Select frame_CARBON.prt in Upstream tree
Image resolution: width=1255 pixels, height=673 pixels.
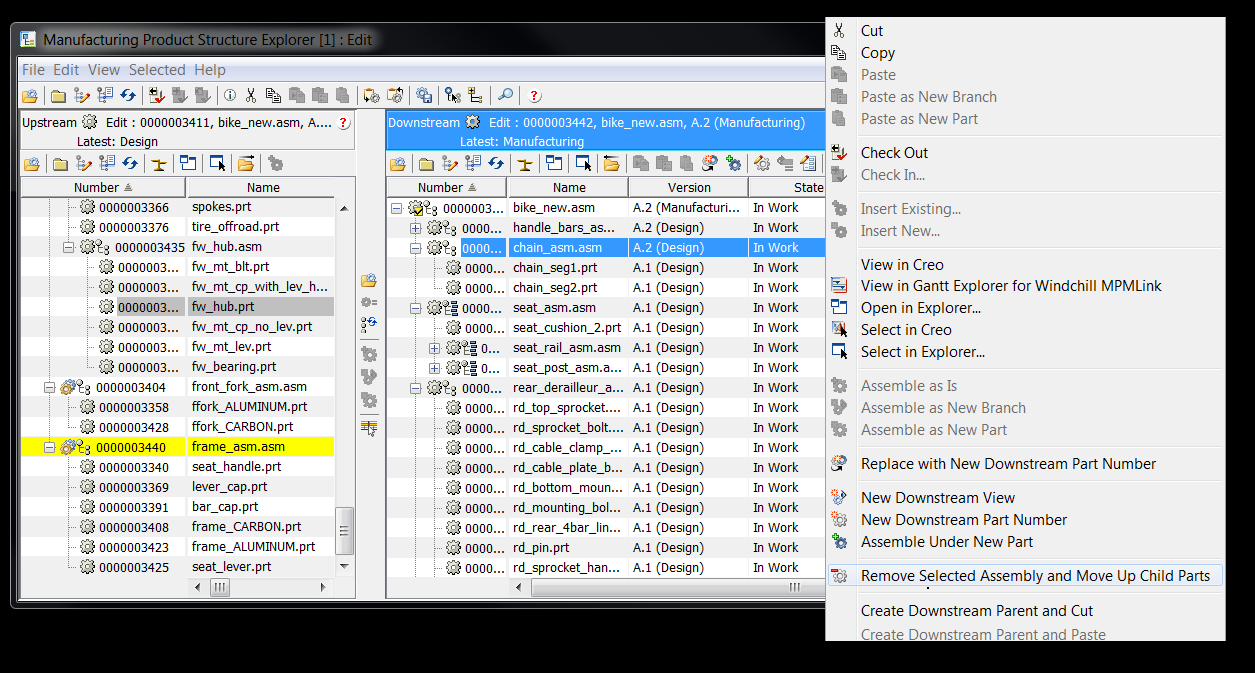pos(246,527)
